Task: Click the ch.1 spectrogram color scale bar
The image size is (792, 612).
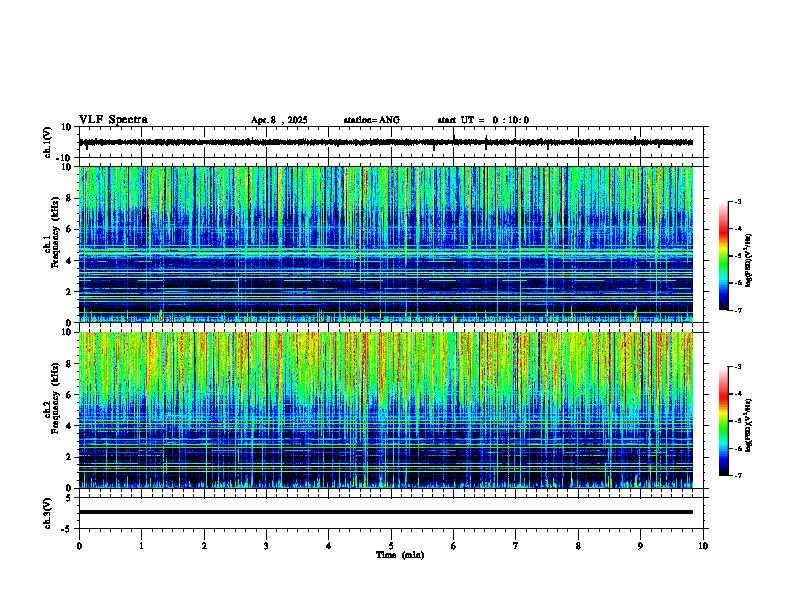Action: 724,256
